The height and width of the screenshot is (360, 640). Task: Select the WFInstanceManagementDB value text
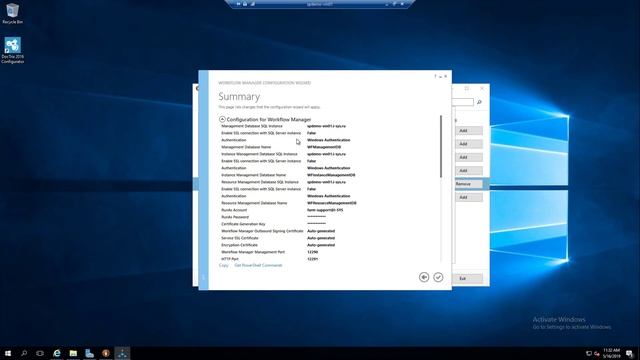click(331, 175)
